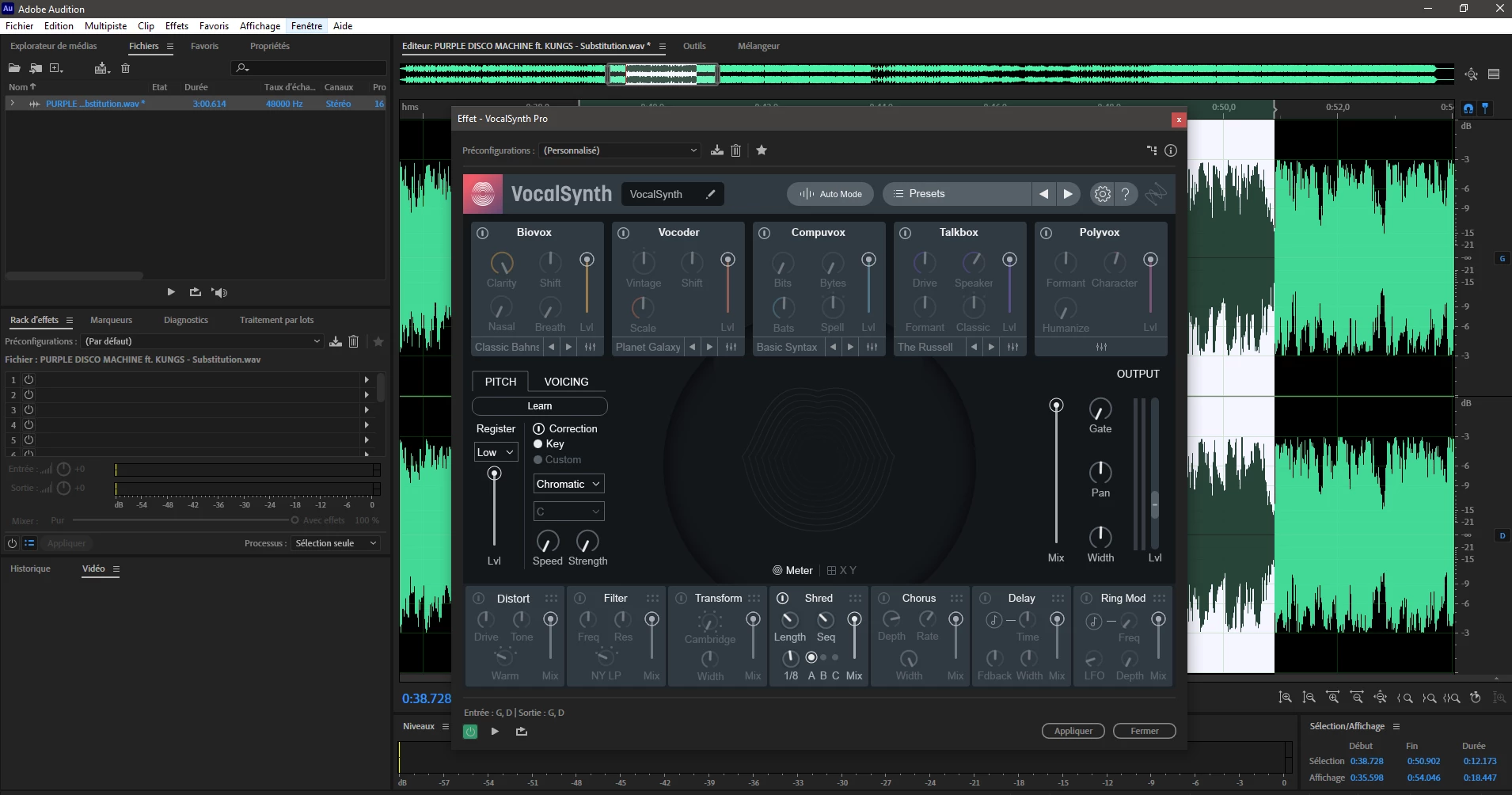Open Biovox advanced settings sliders icon
The height and width of the screenshot is (795, 1512).
590,347
